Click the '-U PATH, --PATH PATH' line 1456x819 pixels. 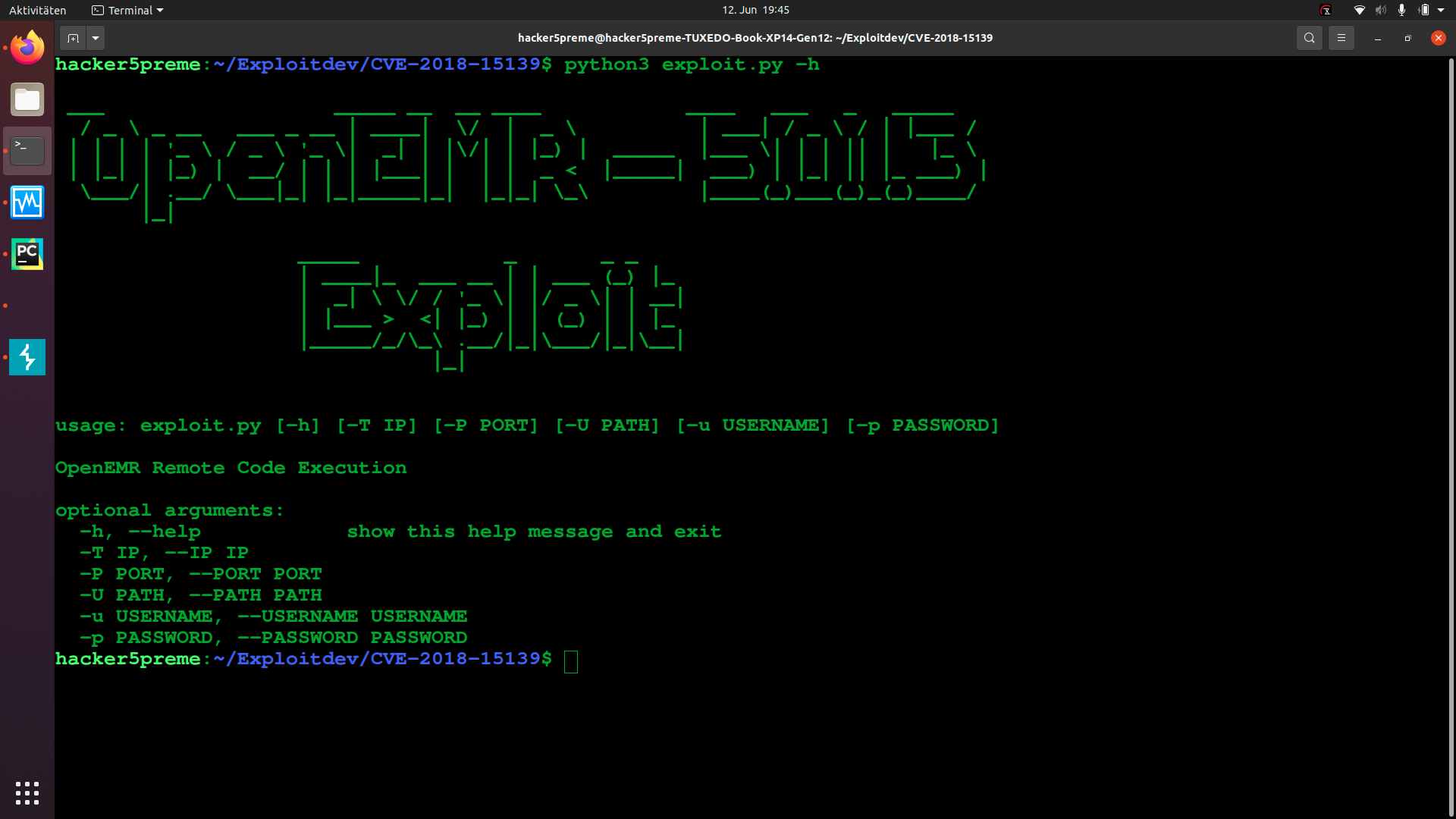pyautogui.click(x=201, y=595)
